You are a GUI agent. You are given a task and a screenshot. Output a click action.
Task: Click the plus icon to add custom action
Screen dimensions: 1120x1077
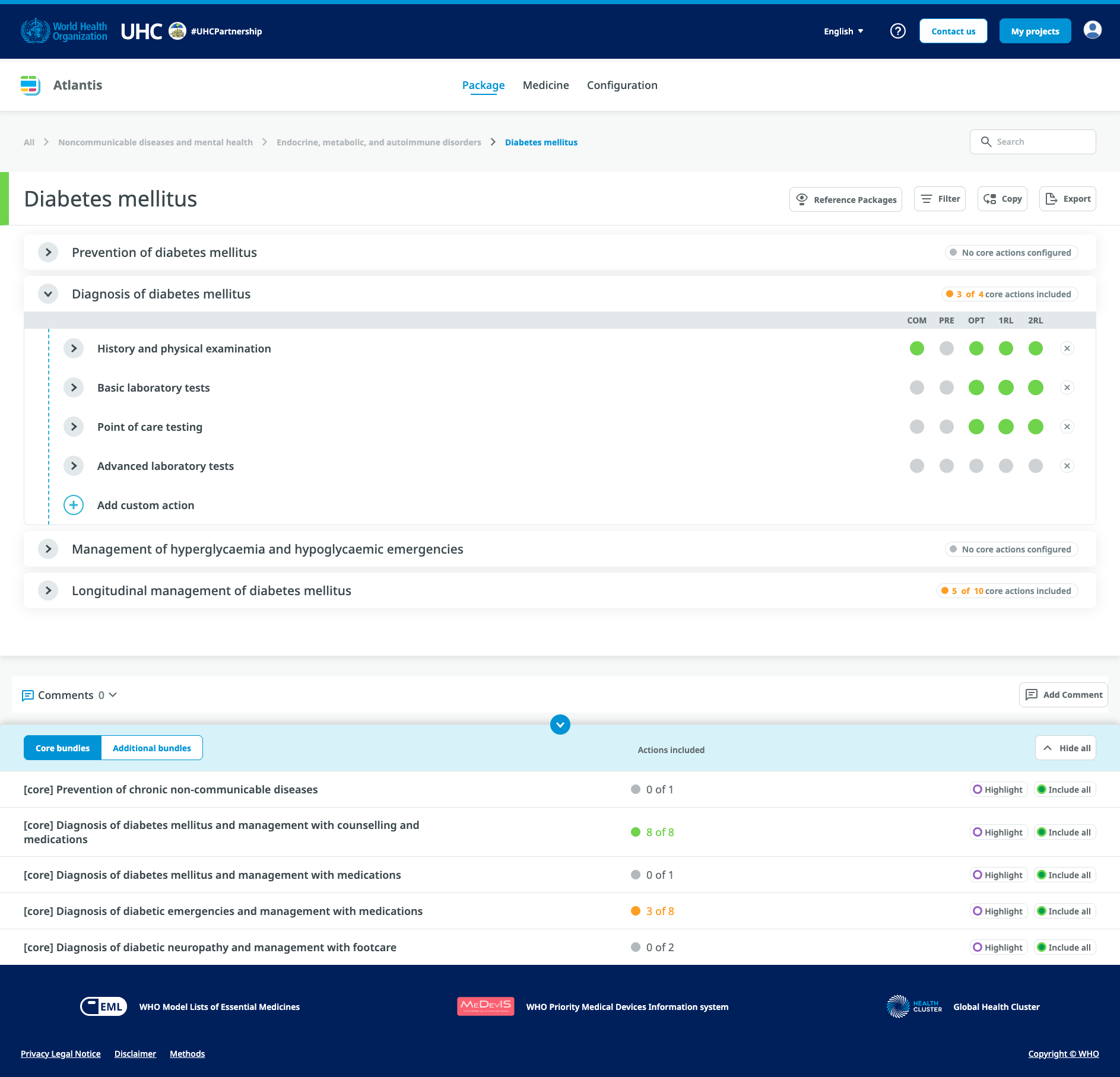[x=74, y=505]
